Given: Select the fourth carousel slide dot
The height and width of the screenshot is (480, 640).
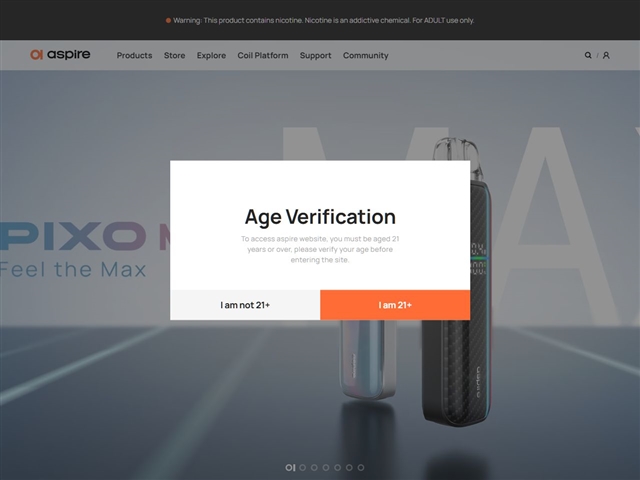Looking at the screenshot, I should point(326,468).
